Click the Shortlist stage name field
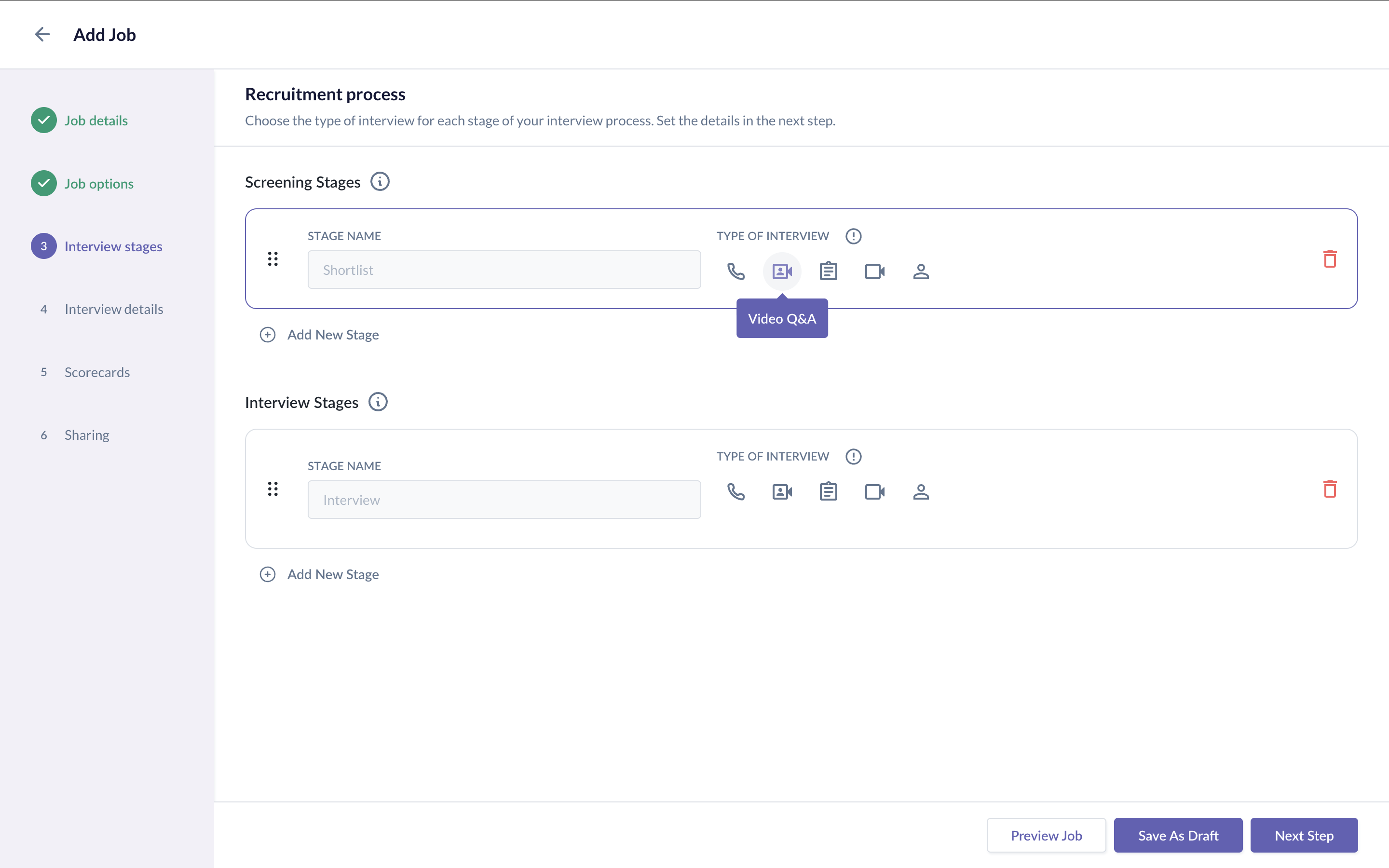The width and height of the screenshot is (1389, 868). [x=504, y=270]
